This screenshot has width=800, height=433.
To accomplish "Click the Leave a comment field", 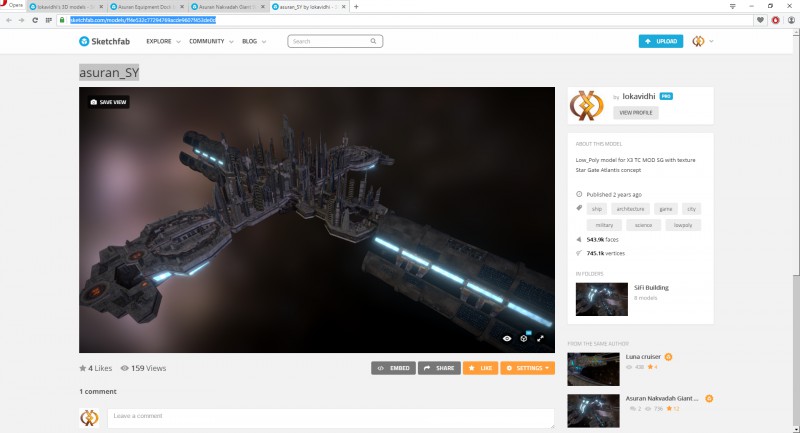I will click(x=331, y=419).
